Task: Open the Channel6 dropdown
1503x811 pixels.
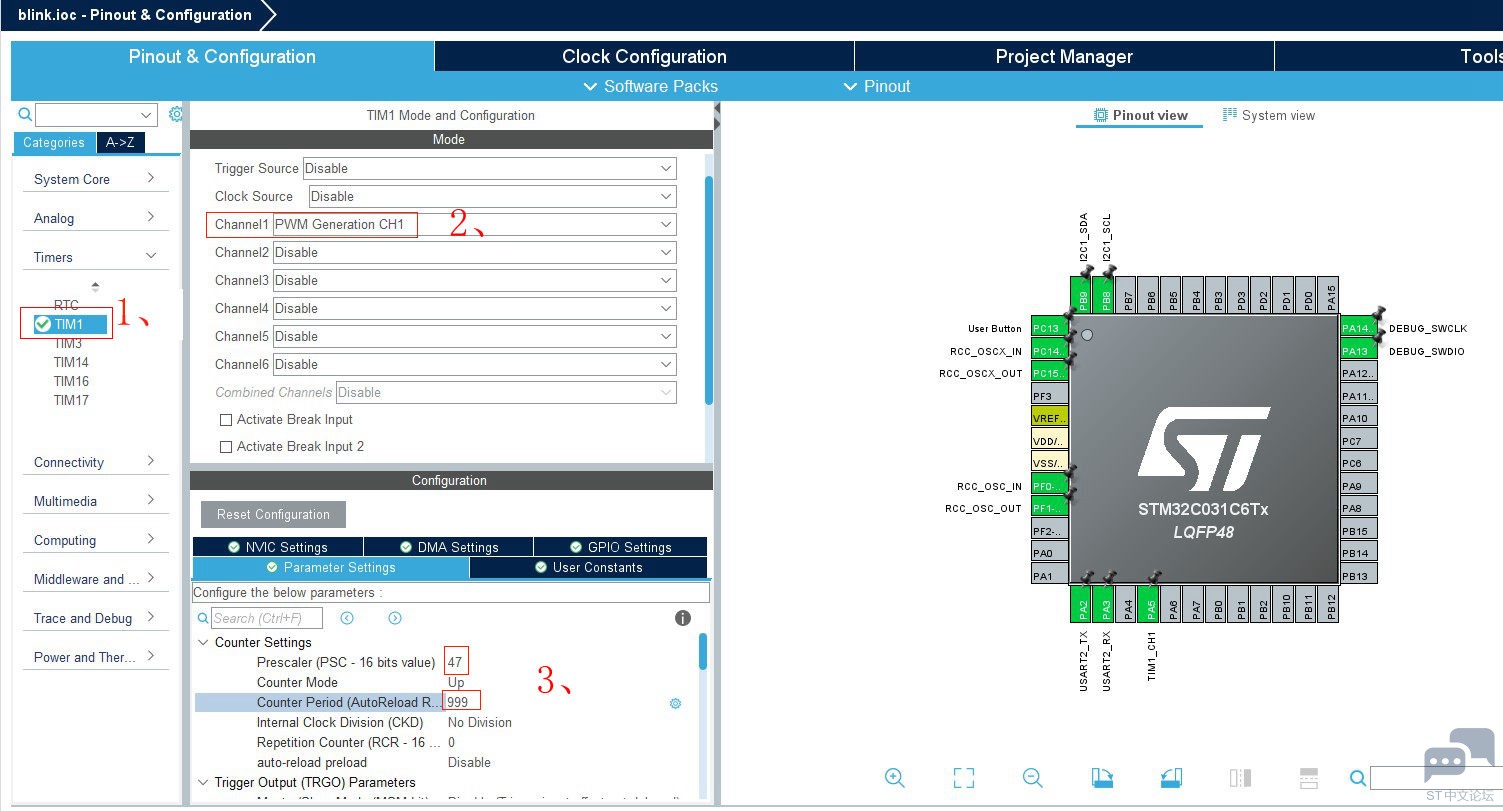Action: pyautogui.click(x=474, y=364)
